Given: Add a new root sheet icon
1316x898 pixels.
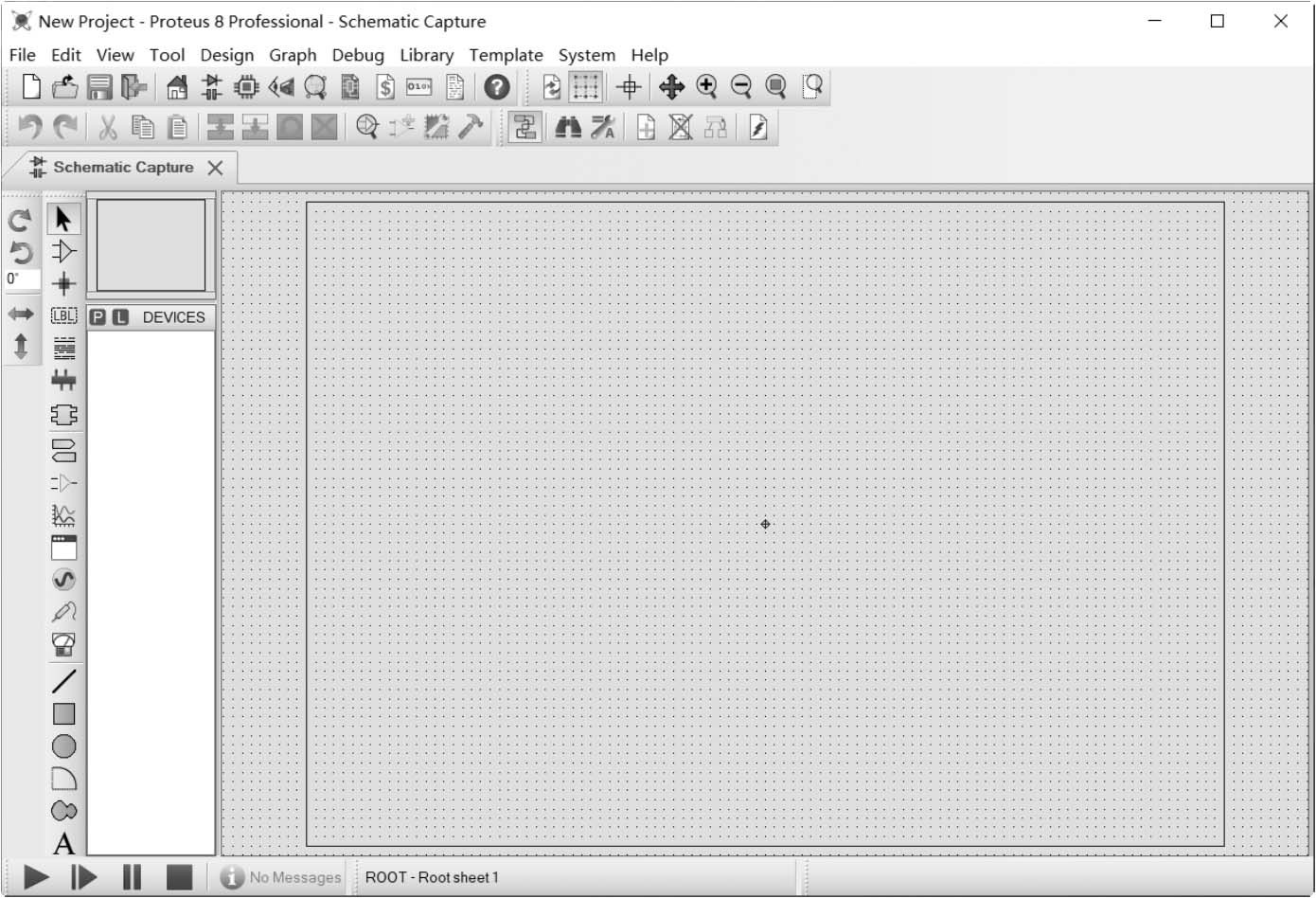Looking at the screenshot, I should coord(646,126).
